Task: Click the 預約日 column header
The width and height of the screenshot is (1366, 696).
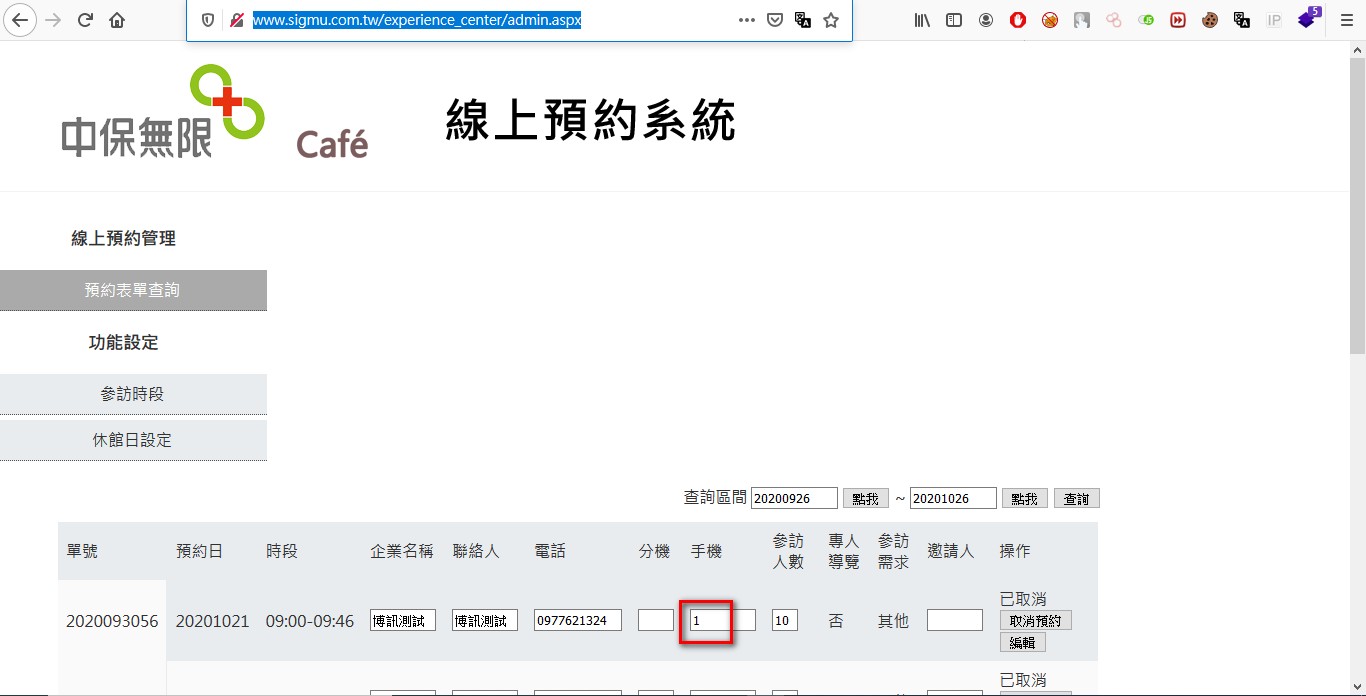Action: coord(200,551)
